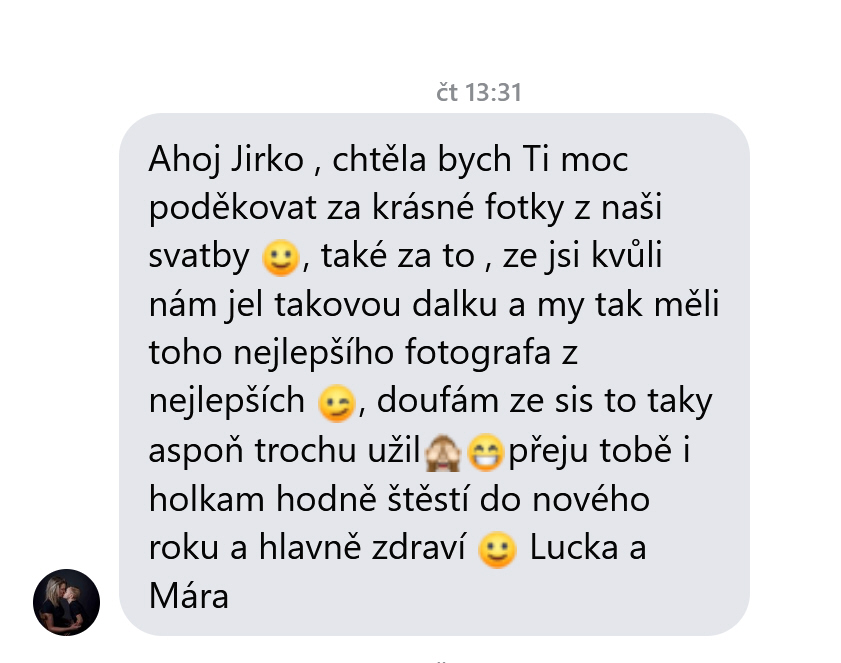Click the see-no-evil monkey emoji

click(442, 452)
